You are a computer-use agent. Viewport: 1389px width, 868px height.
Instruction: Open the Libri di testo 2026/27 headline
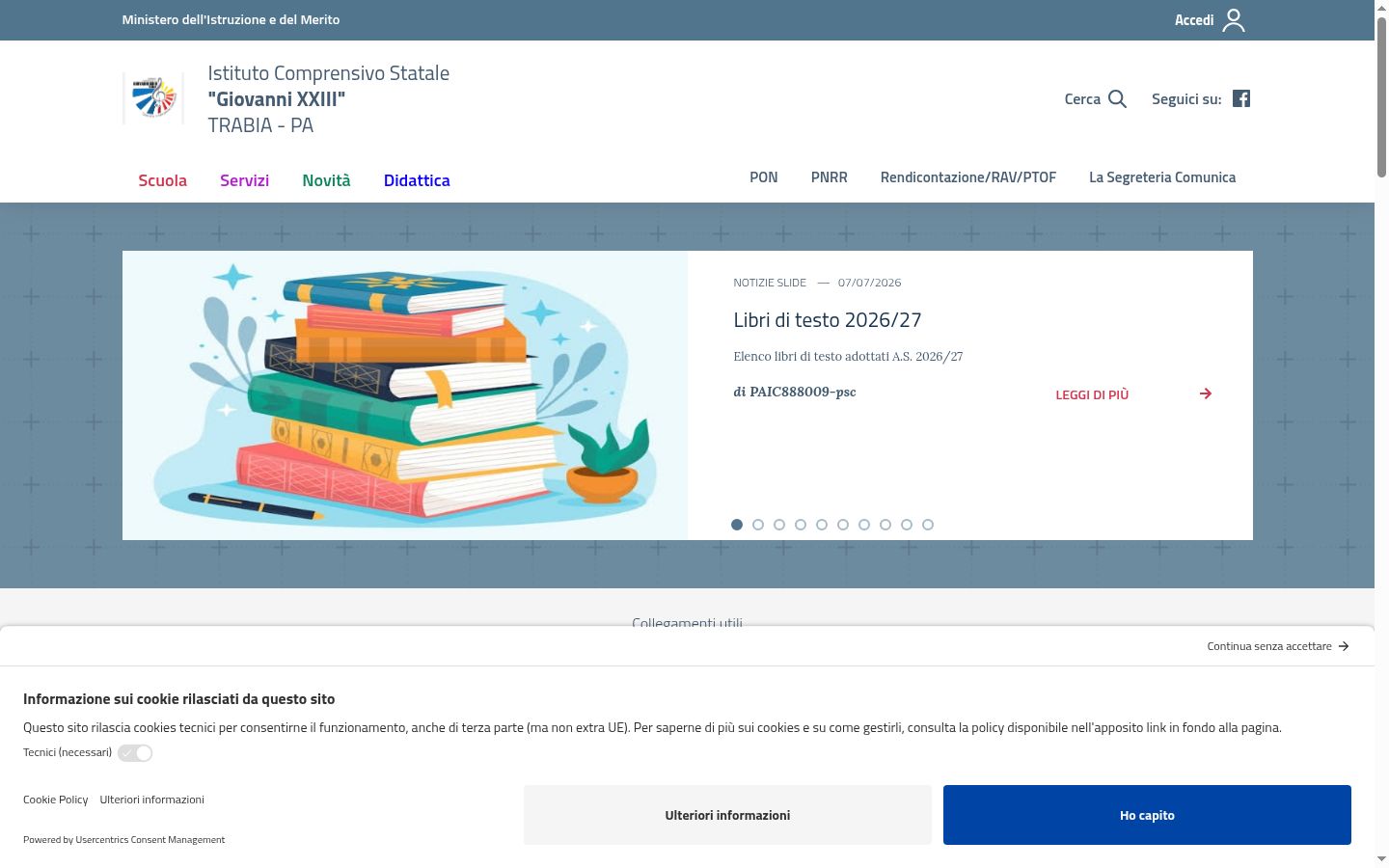coord(828,320)
